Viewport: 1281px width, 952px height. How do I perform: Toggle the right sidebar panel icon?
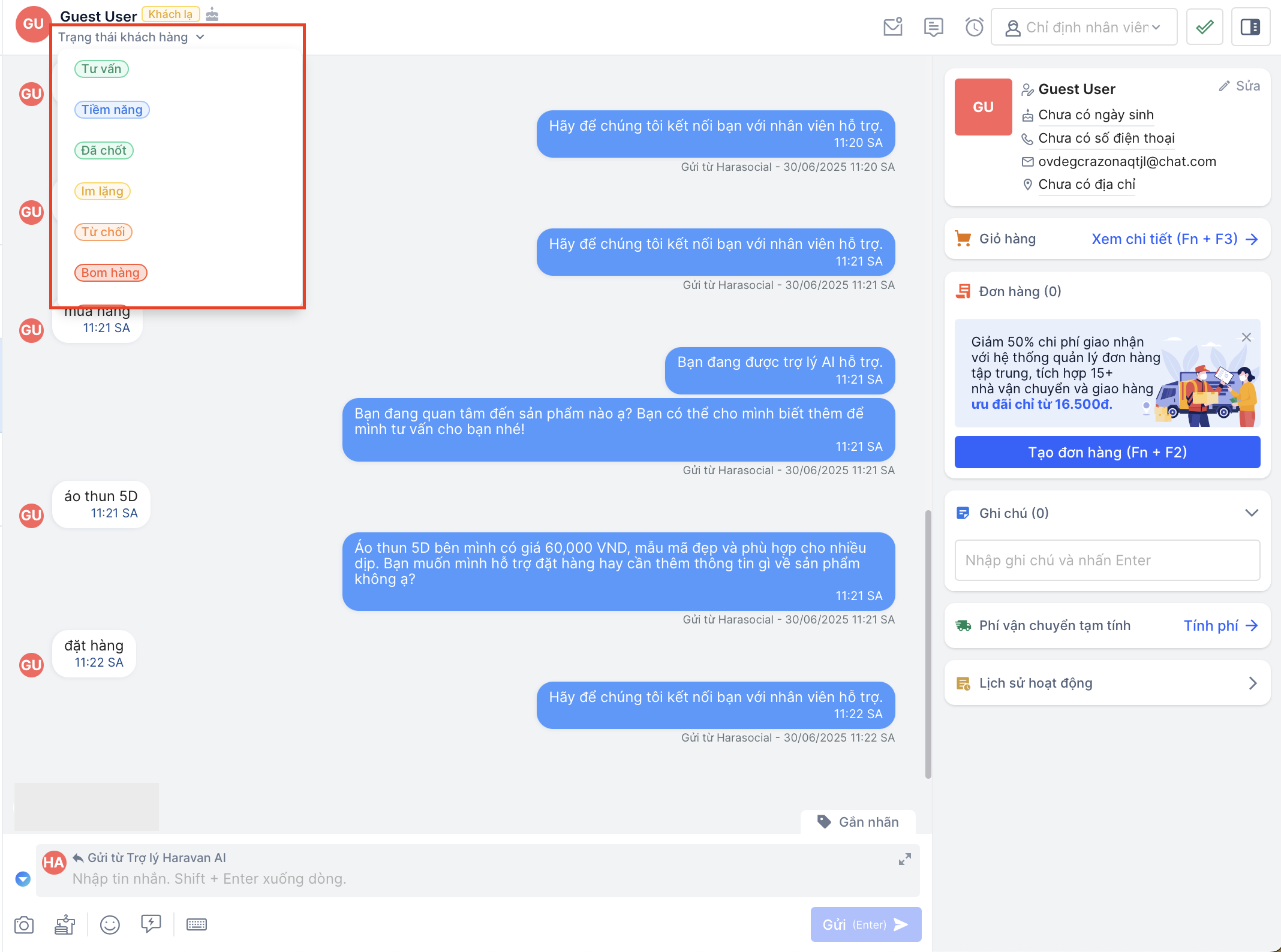(x=1250, y=27)
